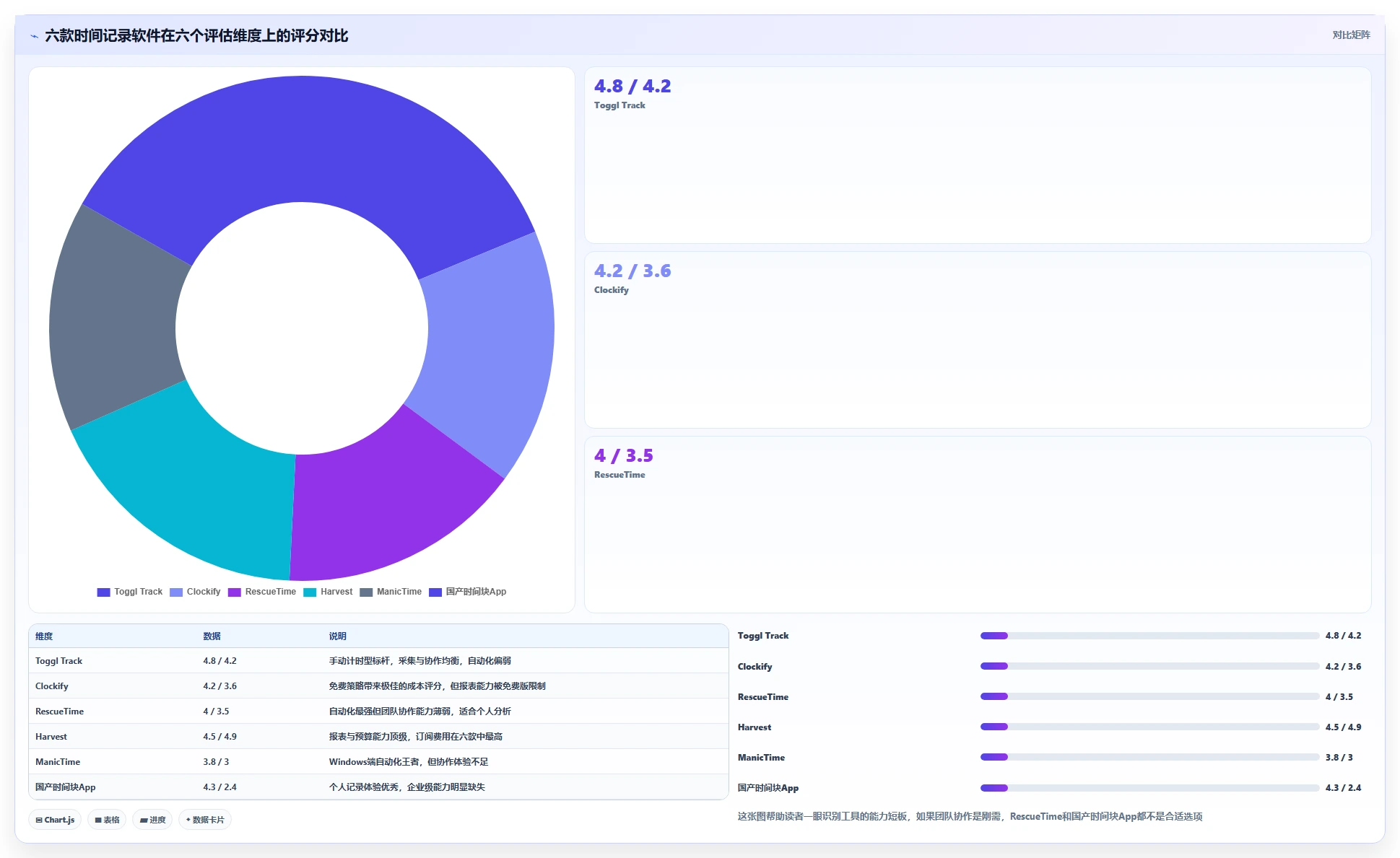The width and height of the screenshot is (1400, 858).
Task: Click the Toggl Track caption in the score card
Action: click(x=619, y=105)
